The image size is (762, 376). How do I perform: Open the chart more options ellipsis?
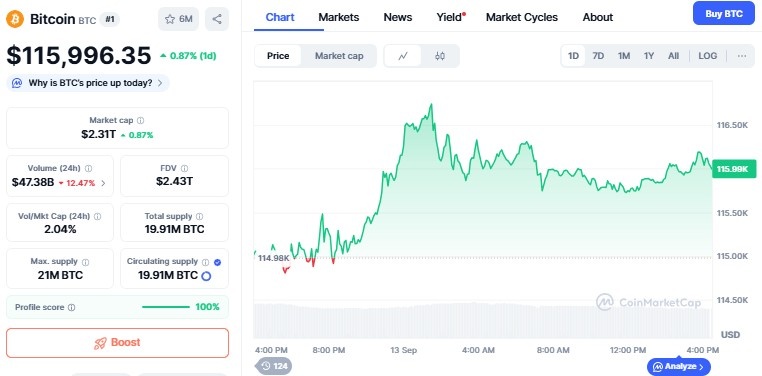point(742,56)
